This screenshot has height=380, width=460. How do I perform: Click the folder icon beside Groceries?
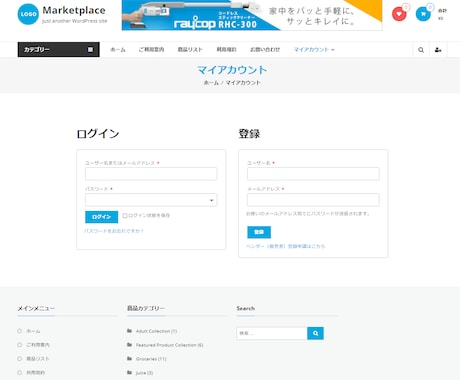[129, 359]
